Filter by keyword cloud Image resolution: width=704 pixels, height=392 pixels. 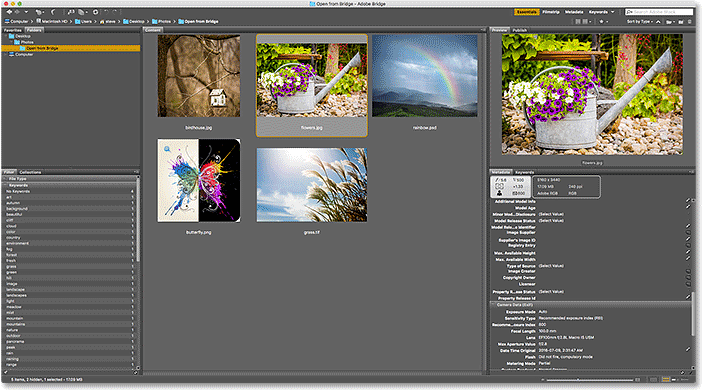click(70, 226)
